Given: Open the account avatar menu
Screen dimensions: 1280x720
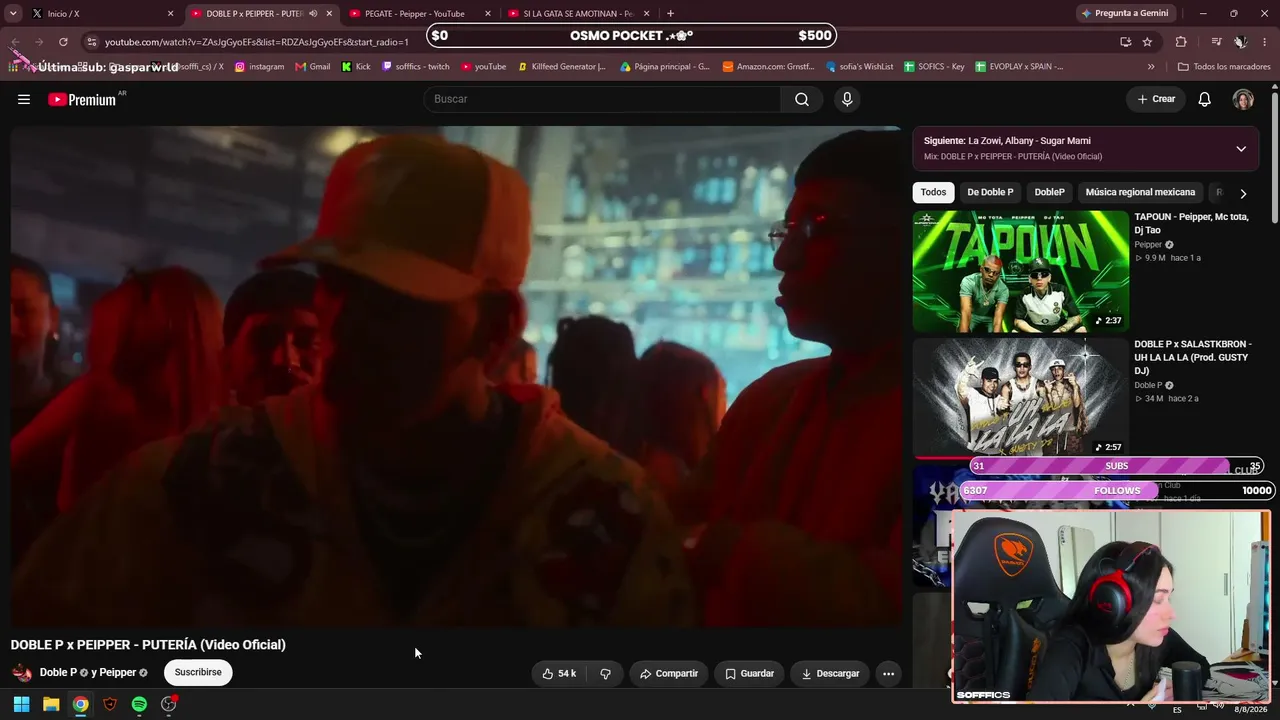Looking at the screenshot, I should click(x=1243, y=99).
